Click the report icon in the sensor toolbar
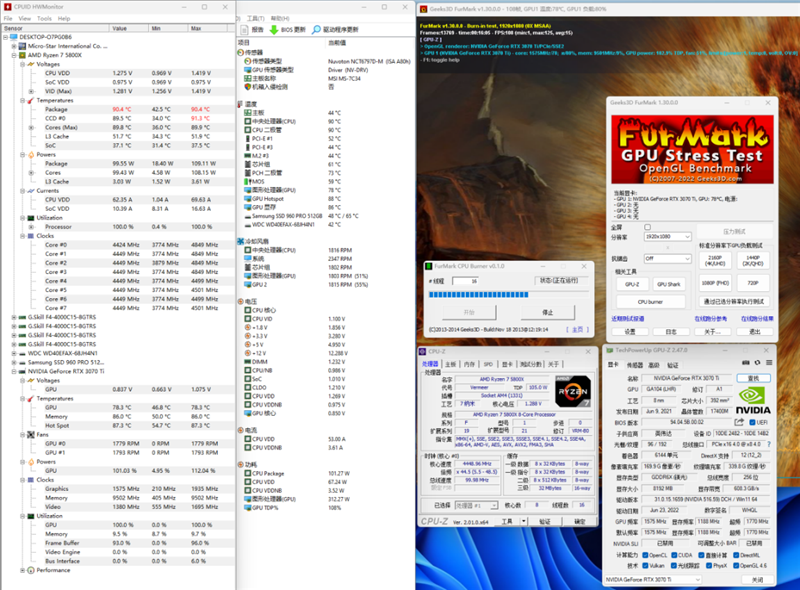The height and width of the screenshot is (590, 800). (245, 30)
